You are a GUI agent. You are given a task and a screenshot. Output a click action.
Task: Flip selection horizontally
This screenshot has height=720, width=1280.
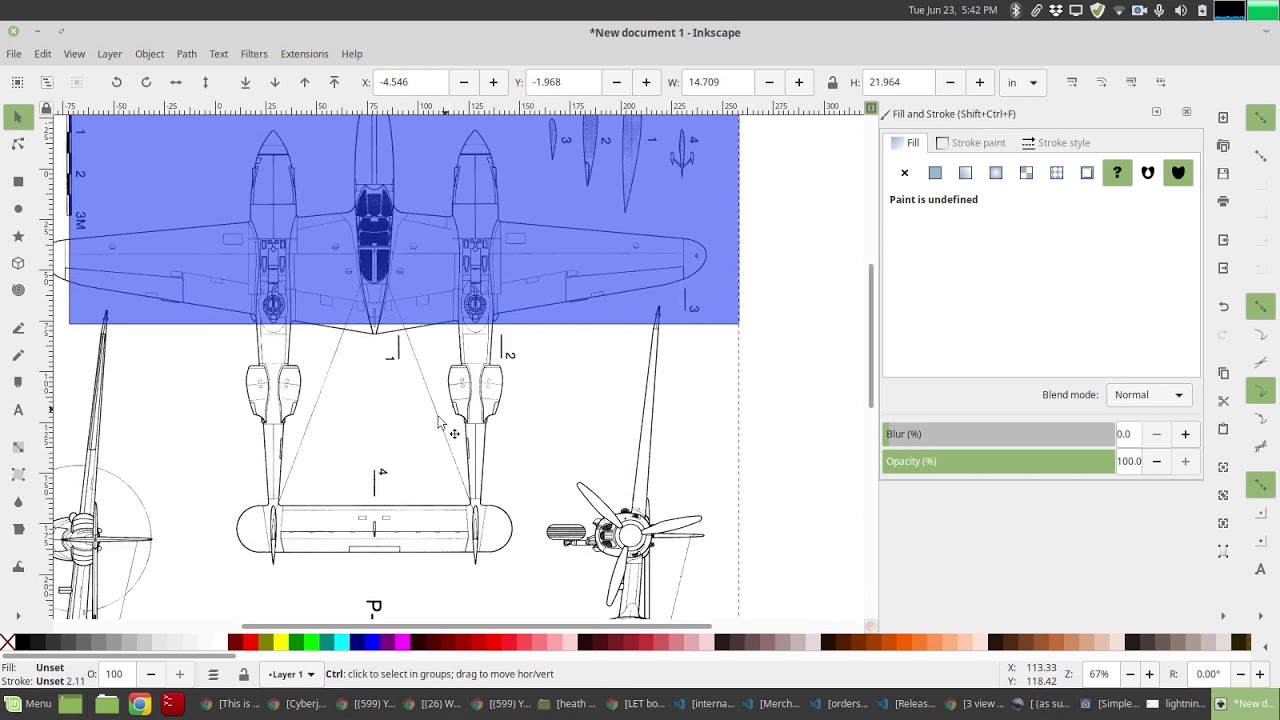(176, 82)
